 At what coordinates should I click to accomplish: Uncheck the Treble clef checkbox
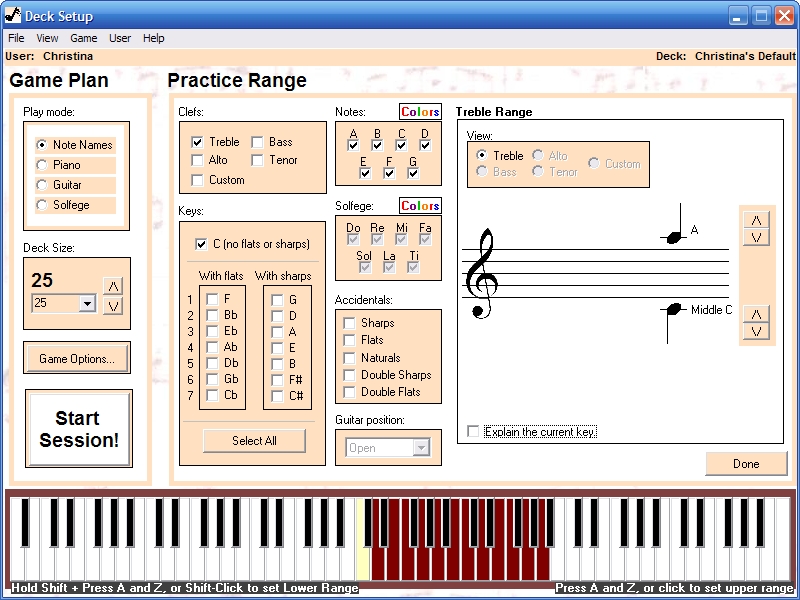197,142
